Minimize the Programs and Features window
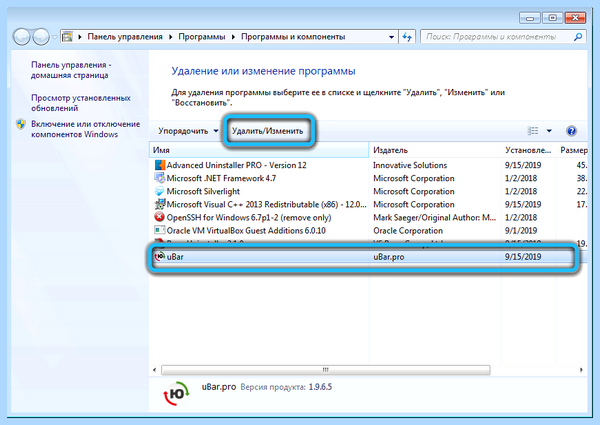Image resolution: width=600 pixels, height=425 pixels. pos(530,18)
